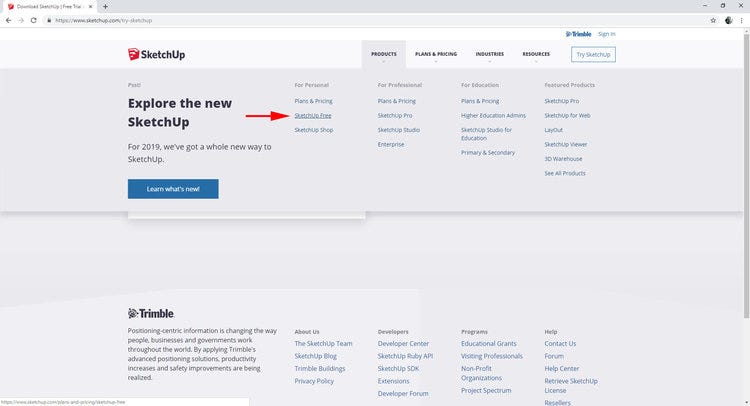Open the SketchUp Free link
This screenshot has width=750, height=406.
[x=313, y=115]
